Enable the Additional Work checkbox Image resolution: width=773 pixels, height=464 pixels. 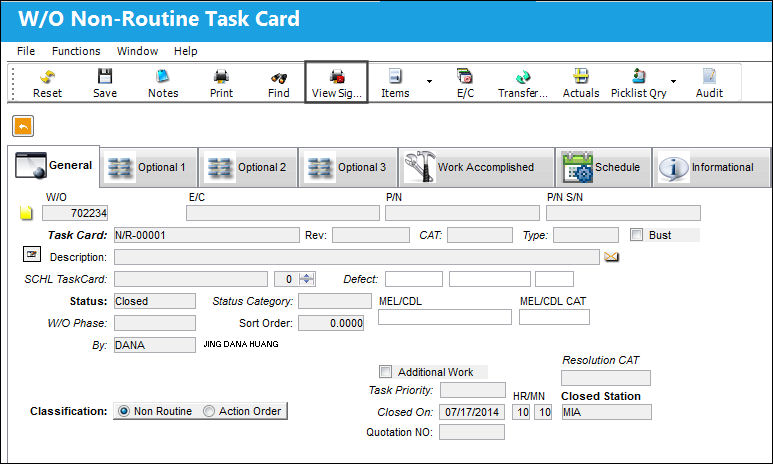click(x=386, y=371)
